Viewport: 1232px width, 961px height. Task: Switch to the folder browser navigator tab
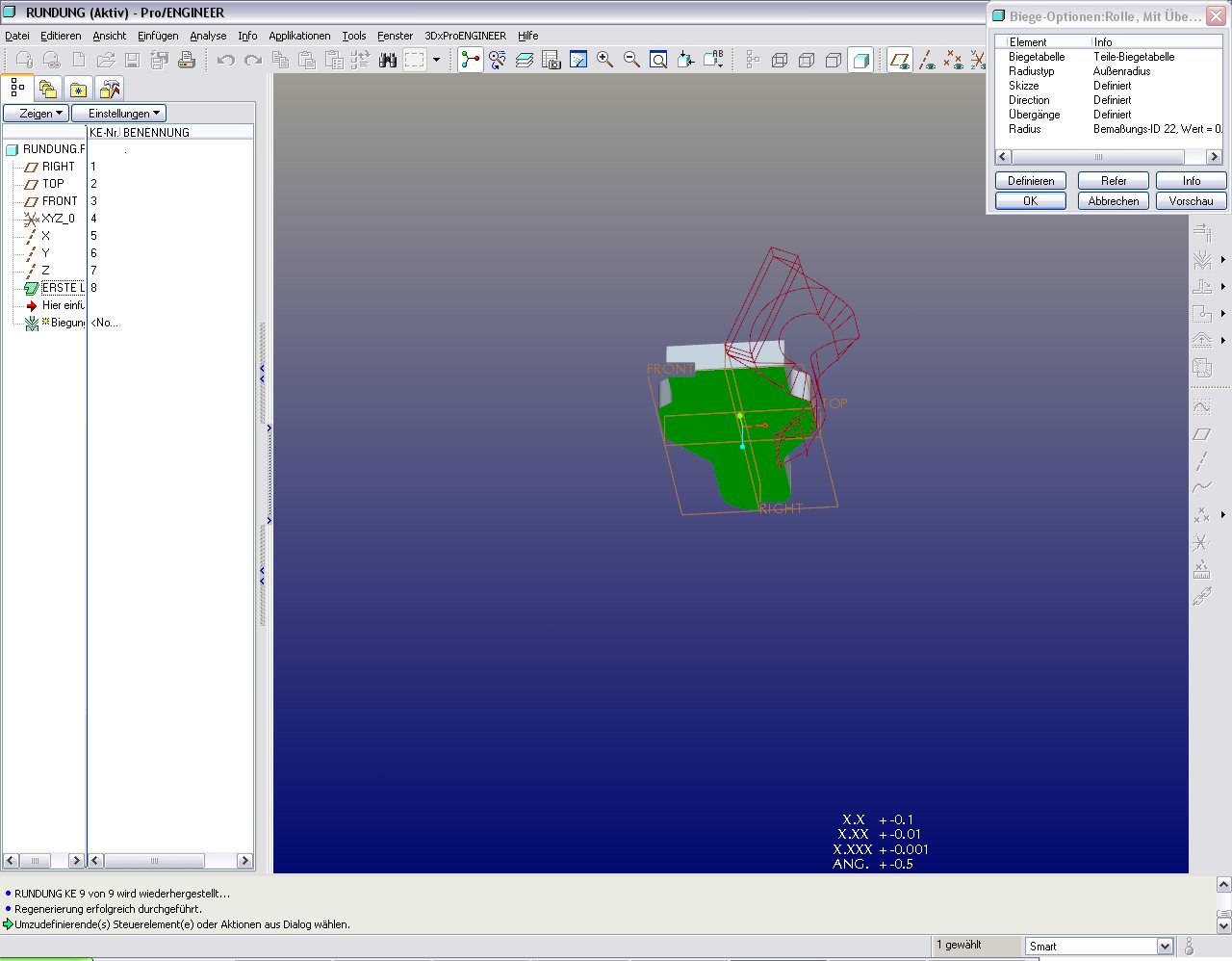[x=47, y=89]
